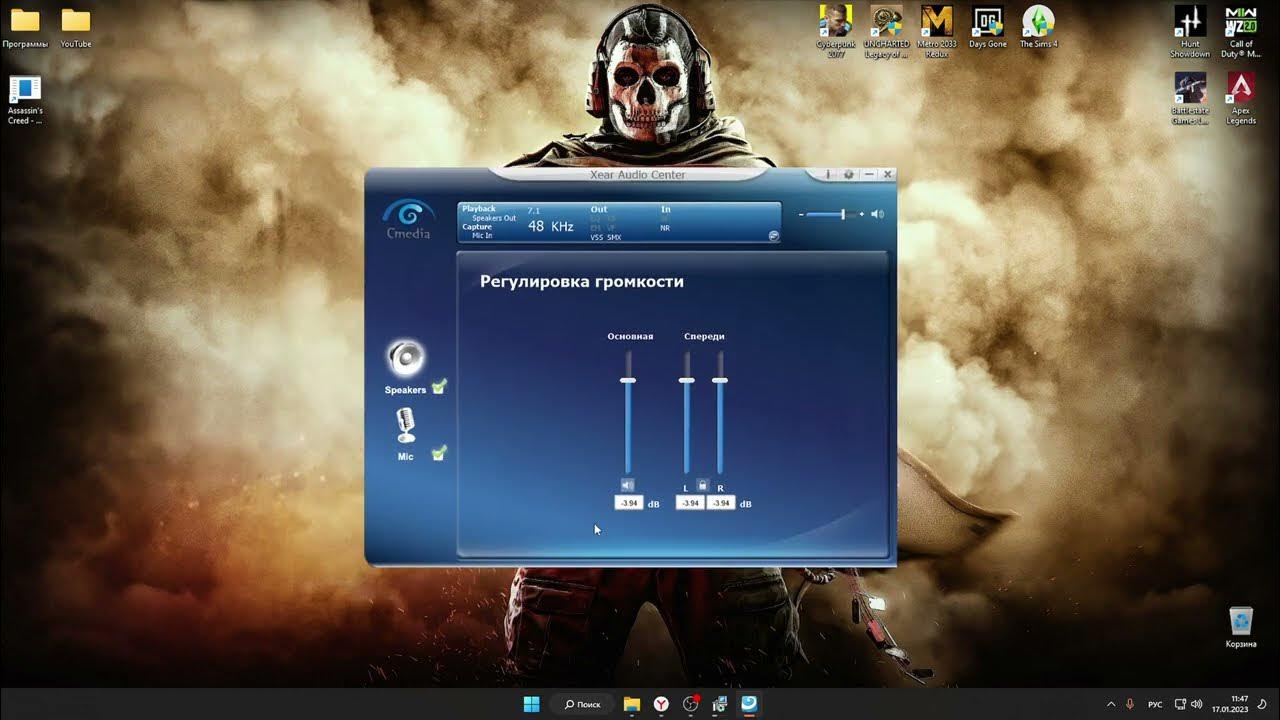The height and width of the screenshot is (720, 1280).
Task: Select Call of Duty desktop shortcut
Action: [x=1241, y=32]
